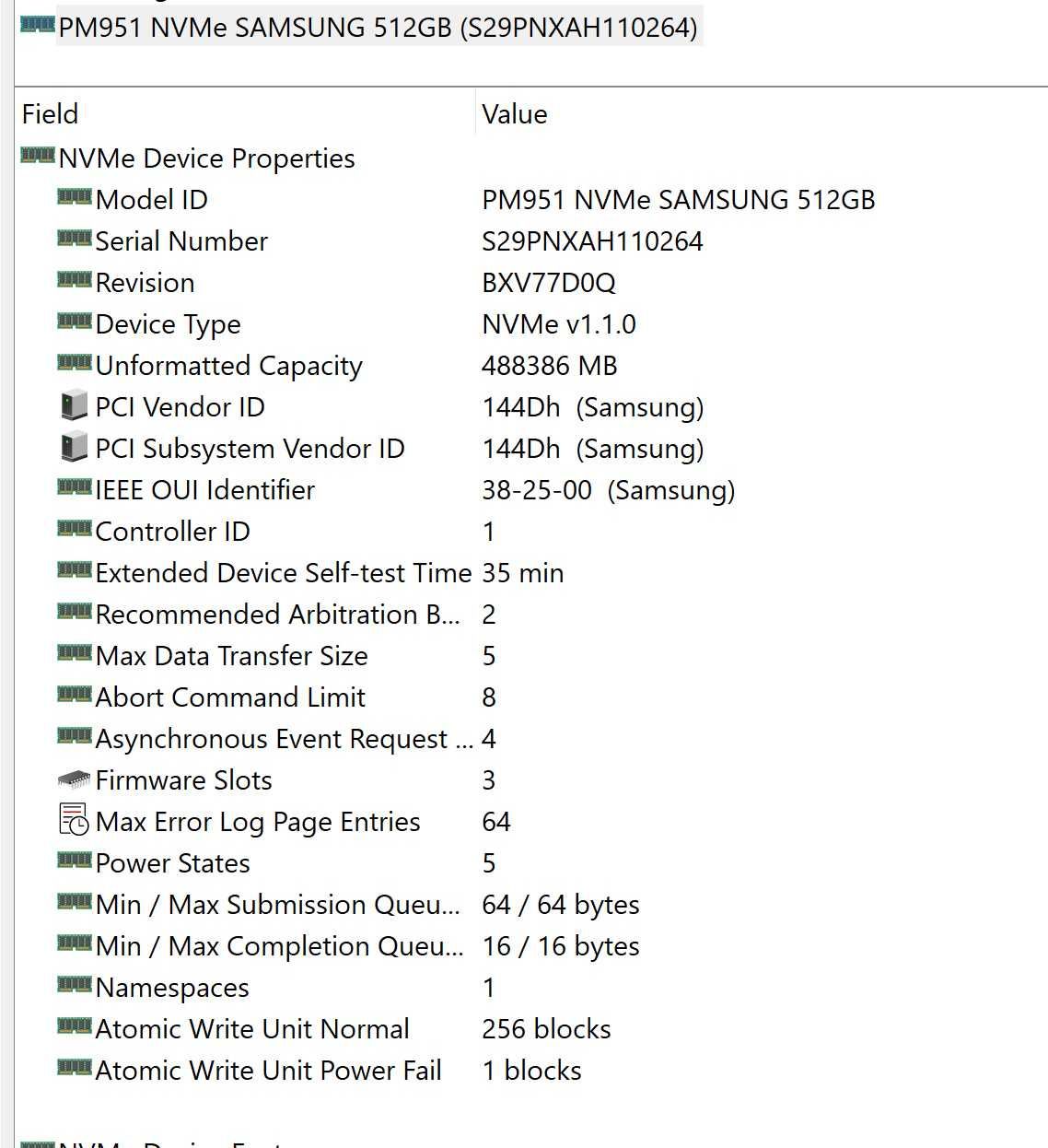
Task: Click the Unformatted Capacity row icon
Action: [x=75, y=363]
